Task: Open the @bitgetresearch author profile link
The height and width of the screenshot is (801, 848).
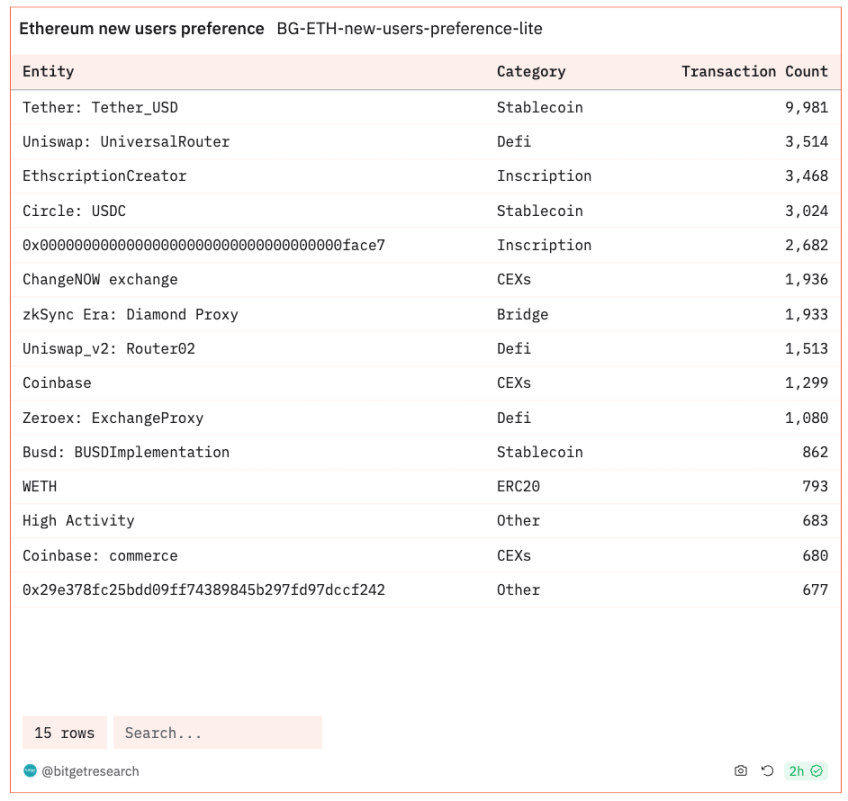Action: [90, 771]
